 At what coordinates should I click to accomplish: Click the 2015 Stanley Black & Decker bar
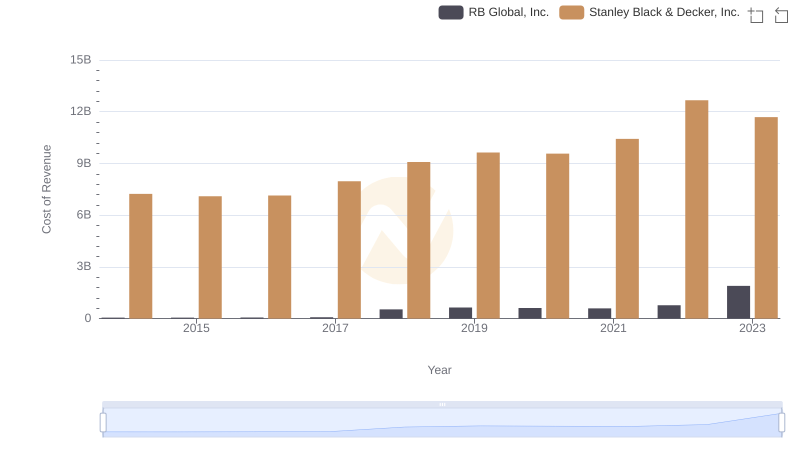coord(210,257)
